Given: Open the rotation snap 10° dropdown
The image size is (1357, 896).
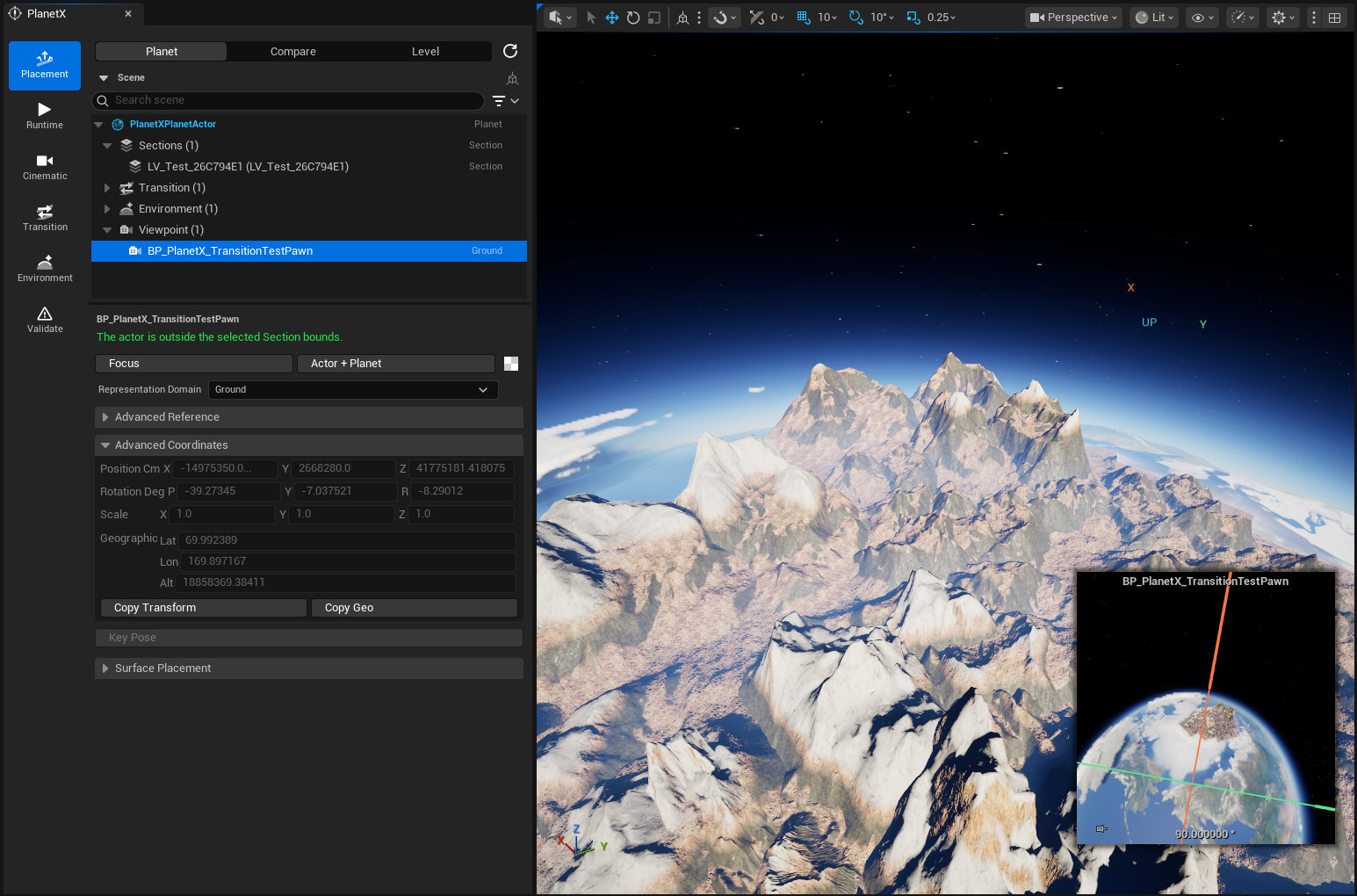Looking at the screenshot, I should click(x=883, y=18).
